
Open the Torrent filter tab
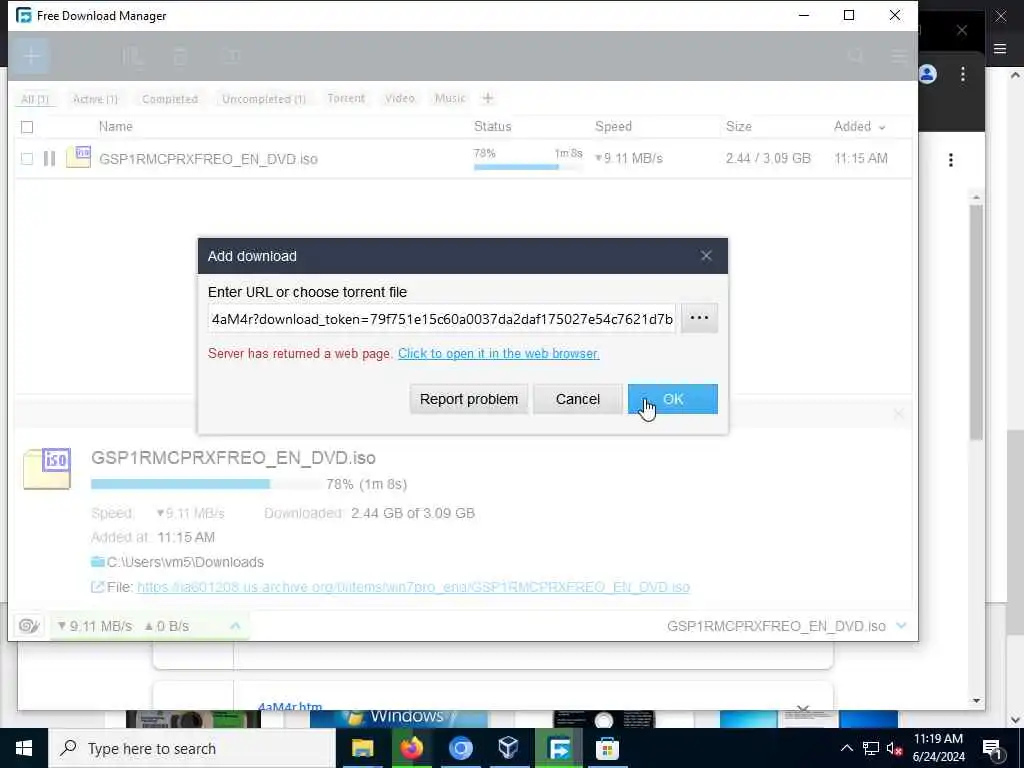346,99
